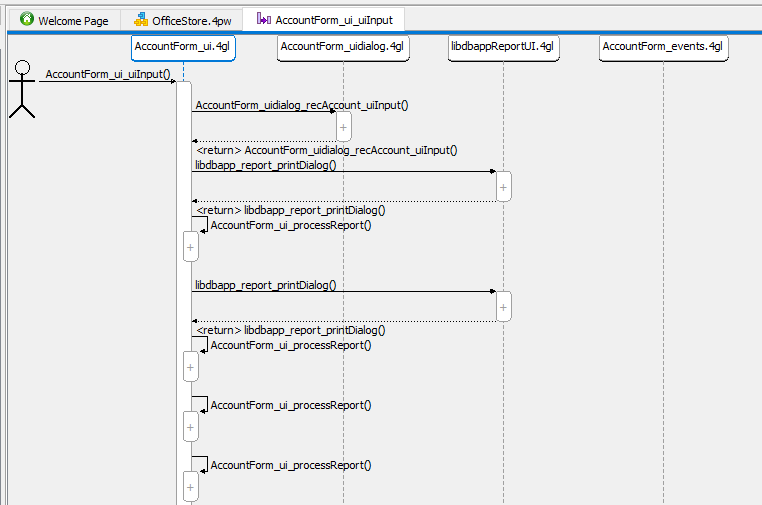This screenshot has height=505, width=762.
Task: Select the actor stick figure
Action: coord(22,89)
